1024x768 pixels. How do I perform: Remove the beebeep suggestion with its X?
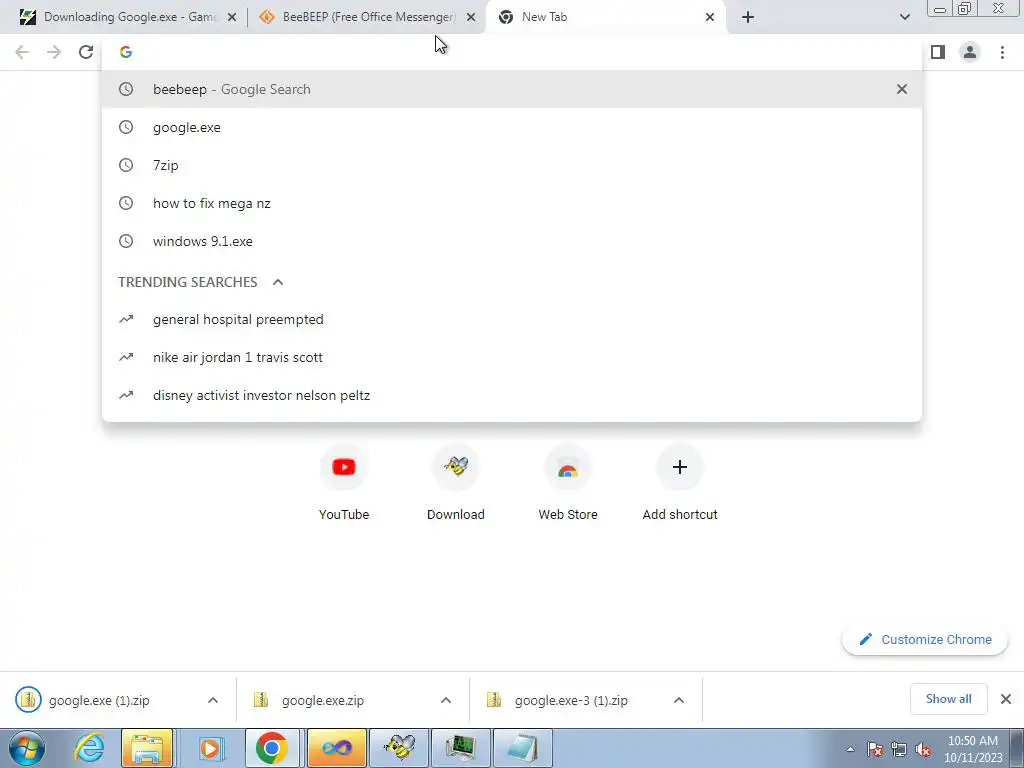[x=902, y=89]
